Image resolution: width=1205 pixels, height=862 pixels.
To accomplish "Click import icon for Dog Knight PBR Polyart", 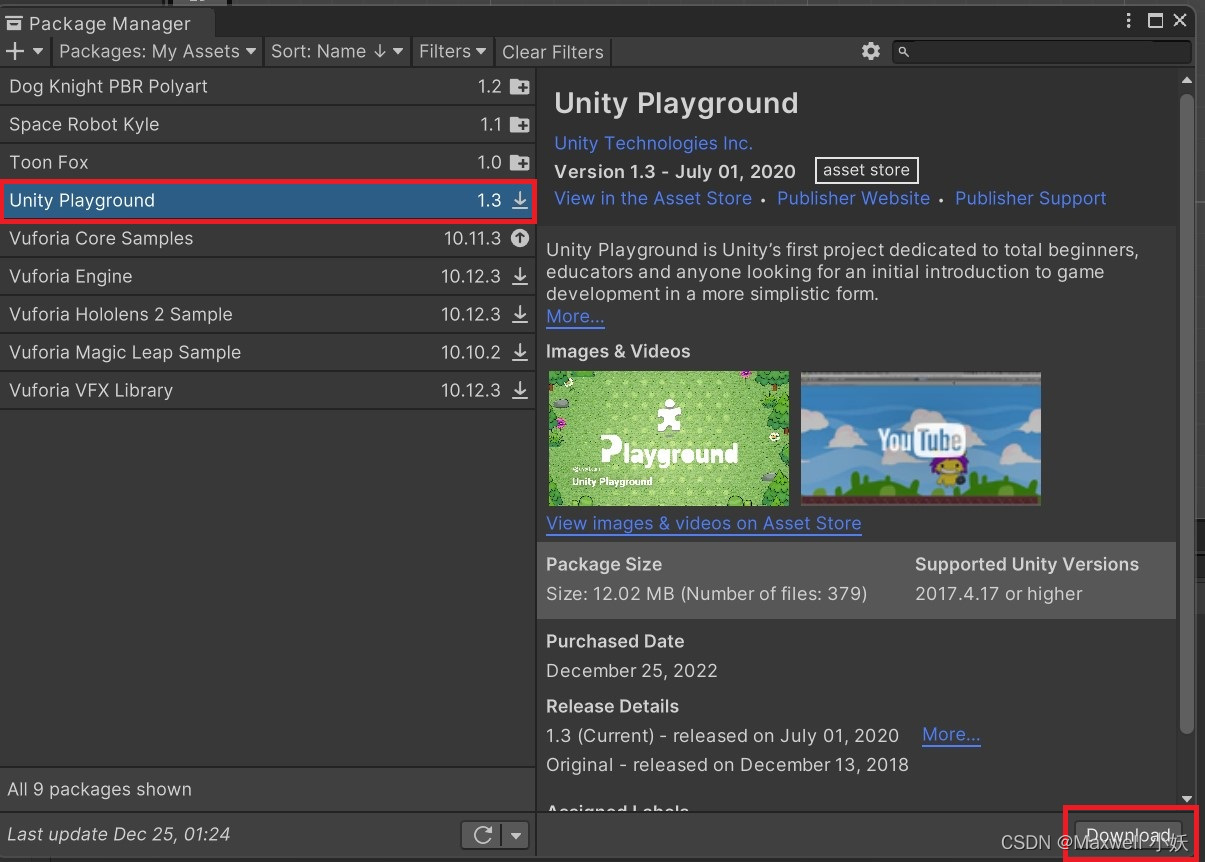I will pos(520,87).
